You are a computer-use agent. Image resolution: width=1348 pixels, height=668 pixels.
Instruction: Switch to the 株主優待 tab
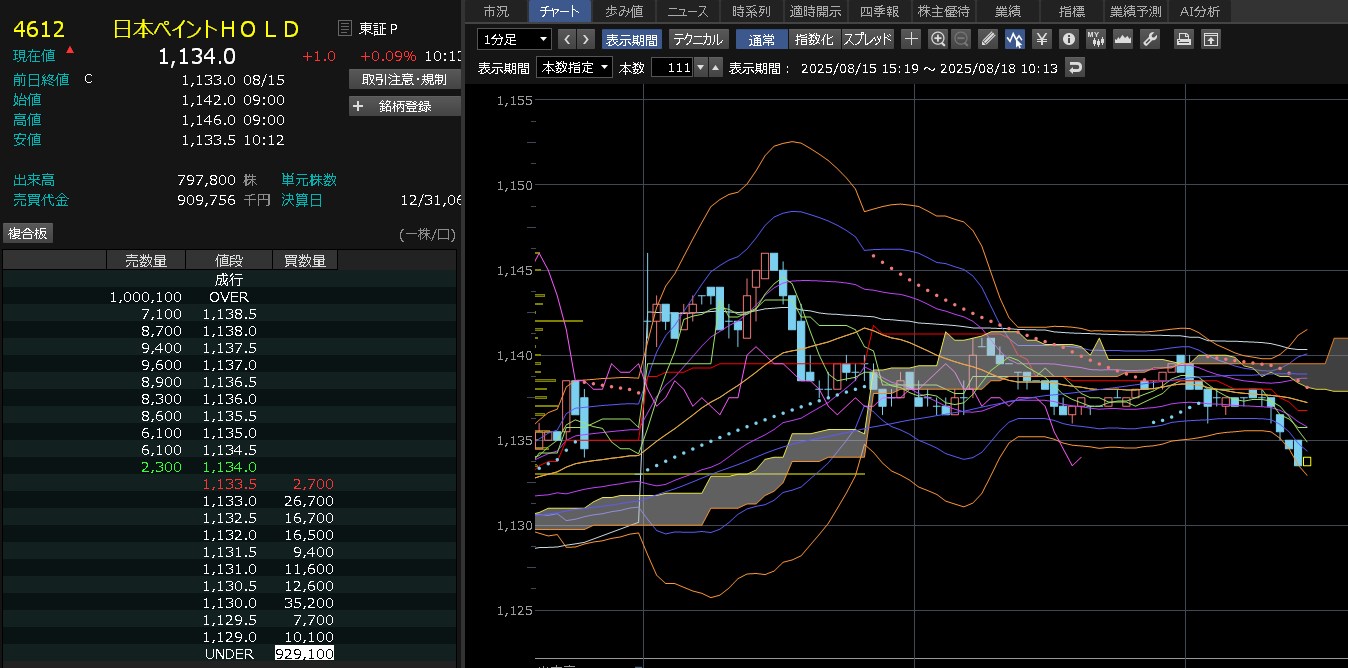click(x=943, y=11)
